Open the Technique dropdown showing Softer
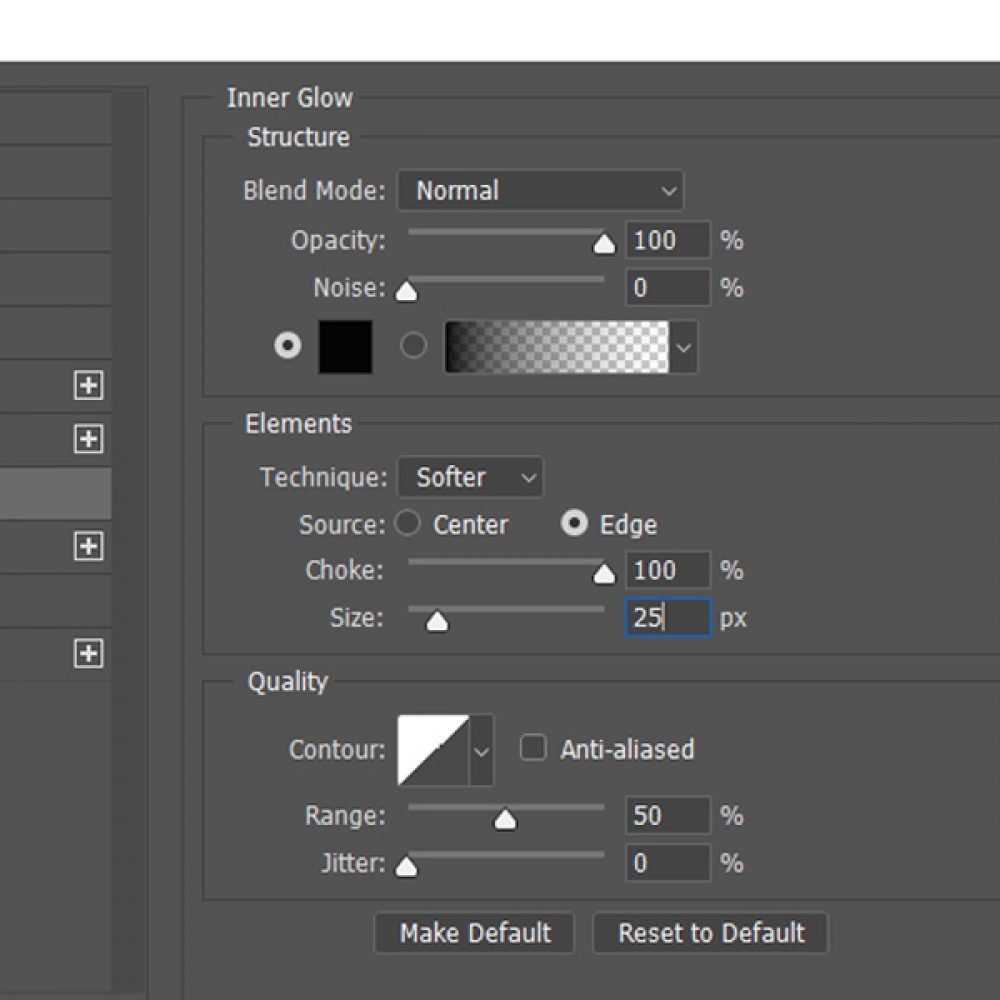The image size is (1000, 1000). pos(470,477)
